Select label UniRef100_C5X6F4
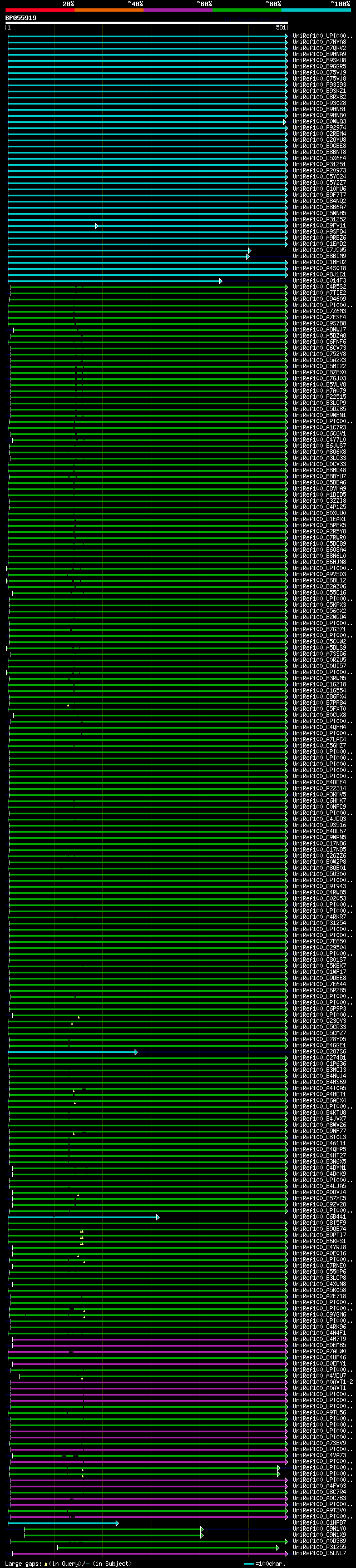Screen dimensions: 356x1568 coord(319,159)
